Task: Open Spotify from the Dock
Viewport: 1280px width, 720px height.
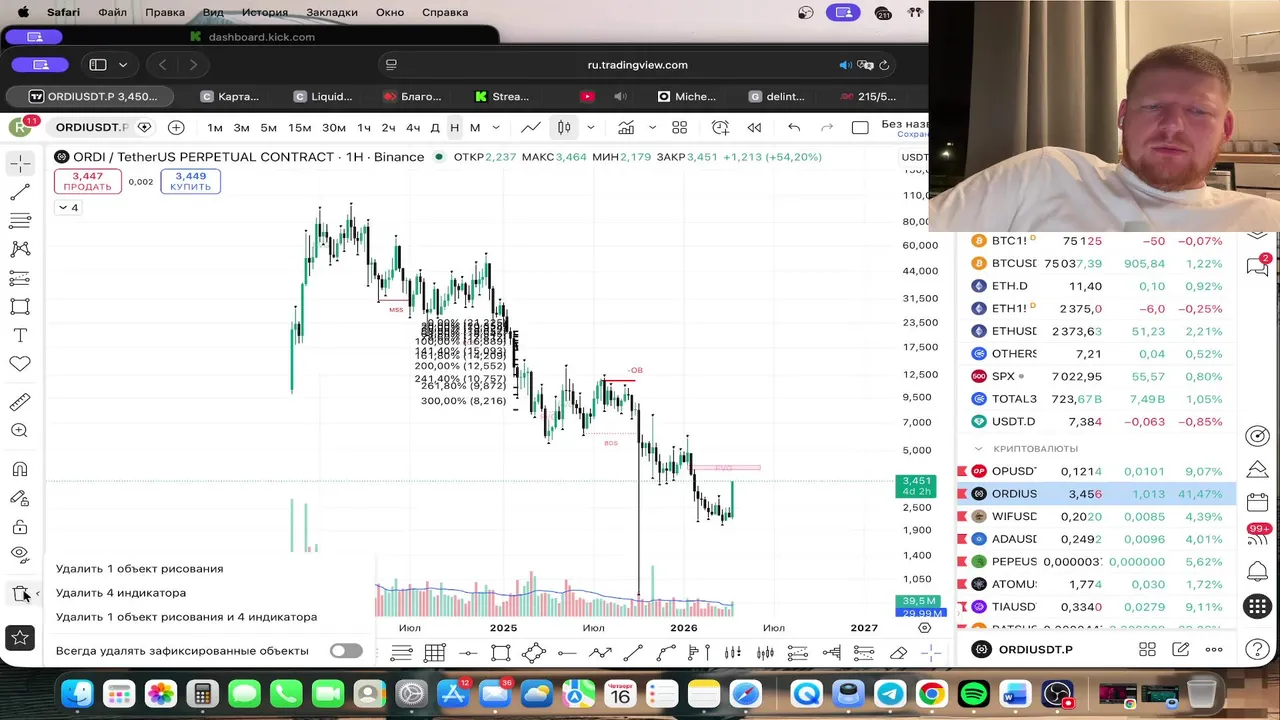Action: (x=973, y=694)
